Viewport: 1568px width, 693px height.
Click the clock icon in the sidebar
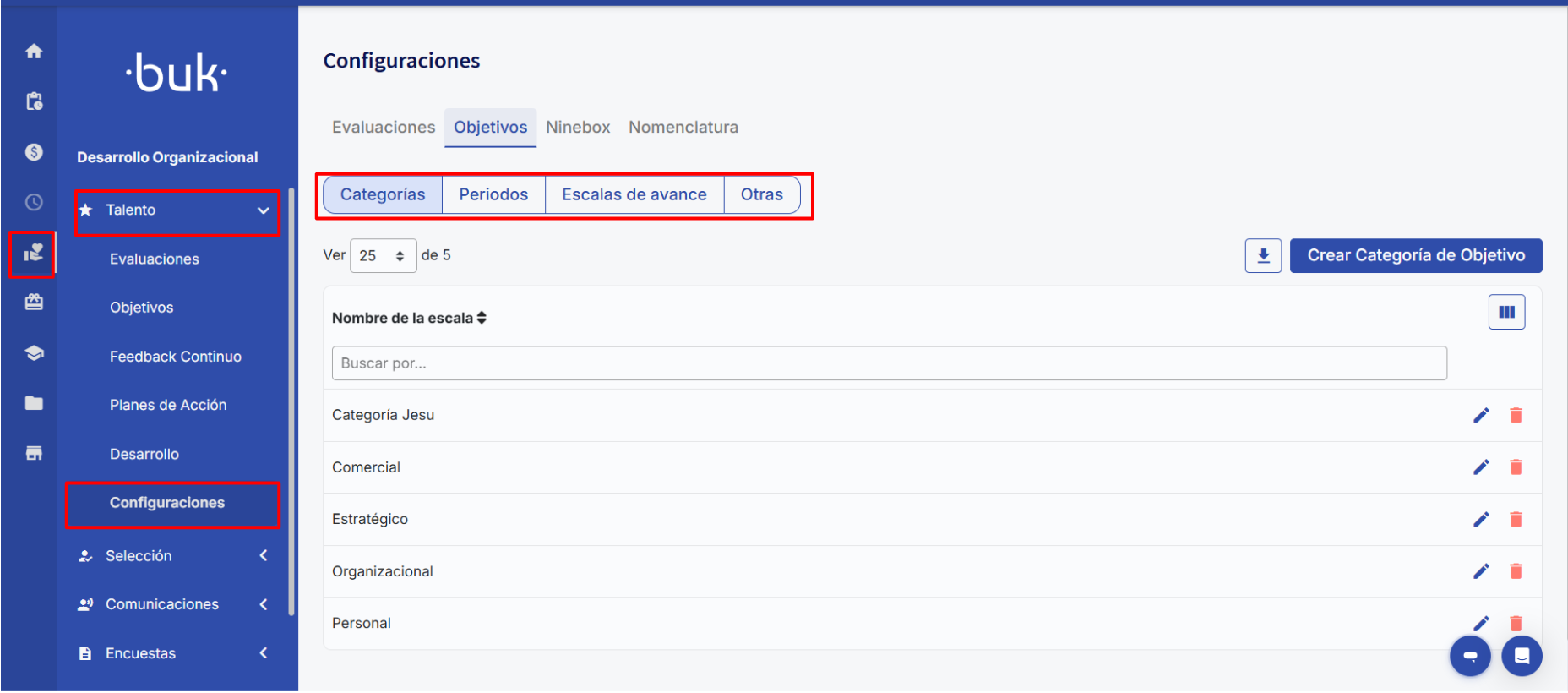coord(34,202)
